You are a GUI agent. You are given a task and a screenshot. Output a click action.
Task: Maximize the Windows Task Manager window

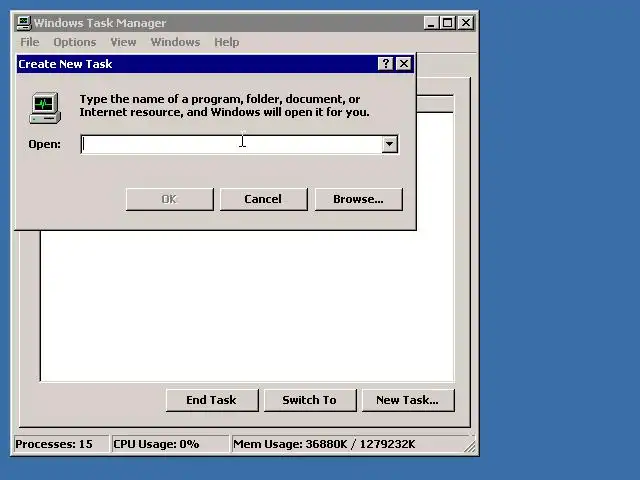pos(448,23)
